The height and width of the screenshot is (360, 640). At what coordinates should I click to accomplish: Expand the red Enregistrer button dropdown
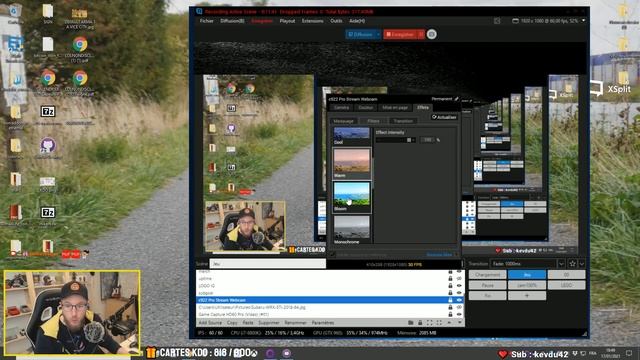click(x=421, y=34)
